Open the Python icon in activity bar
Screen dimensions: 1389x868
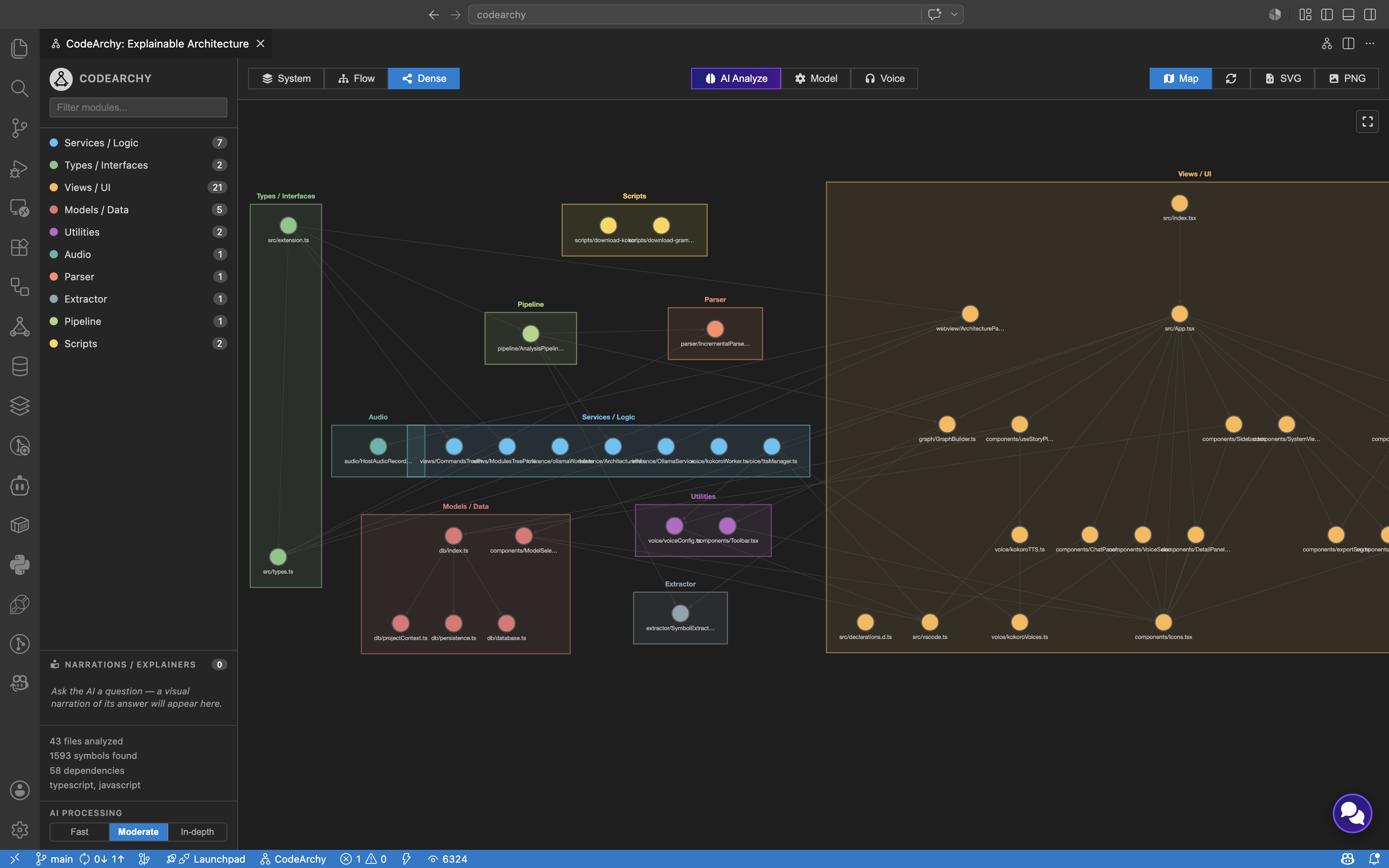(19, 565)
